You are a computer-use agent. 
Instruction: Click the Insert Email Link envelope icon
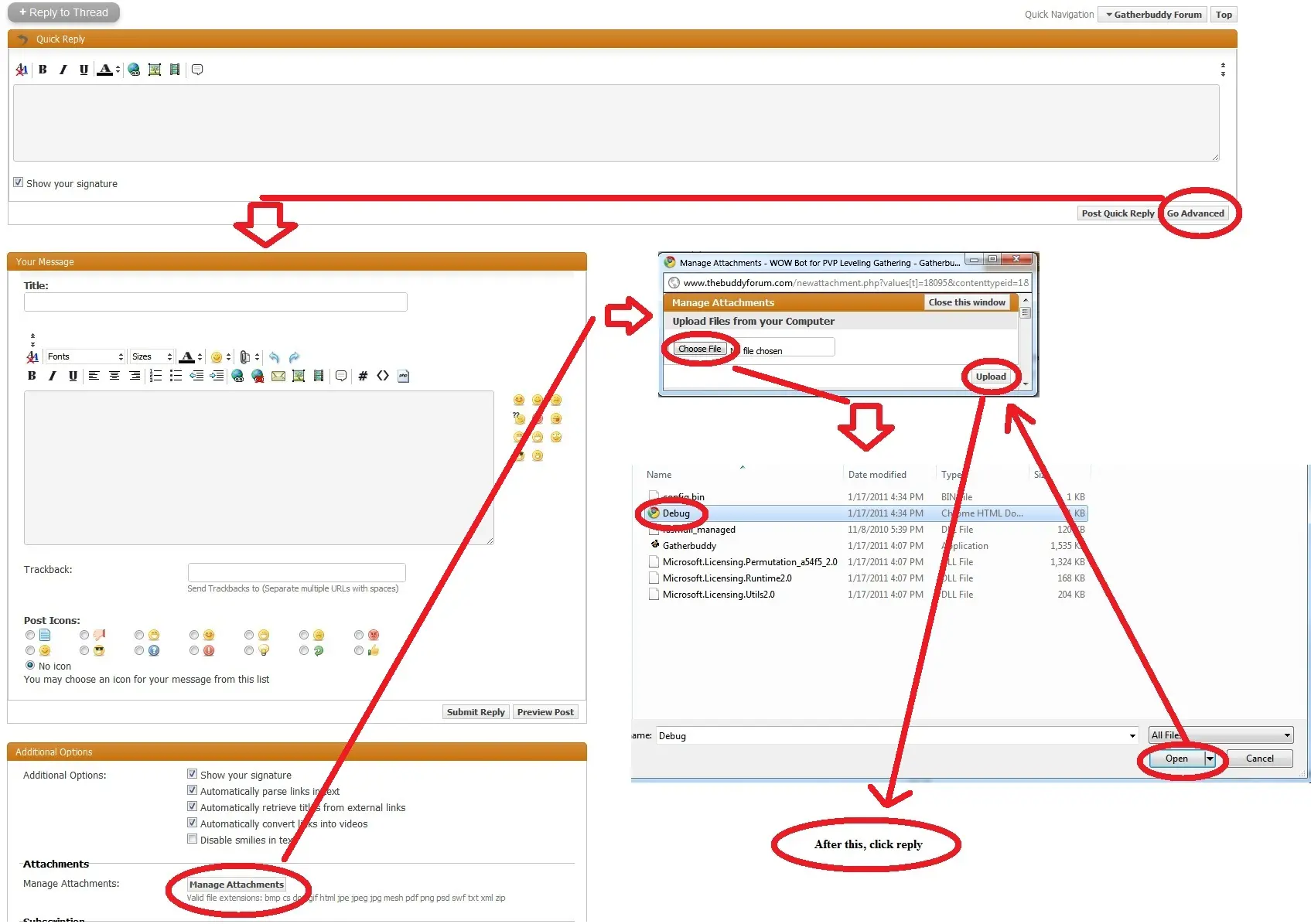[x=278, y=377]
